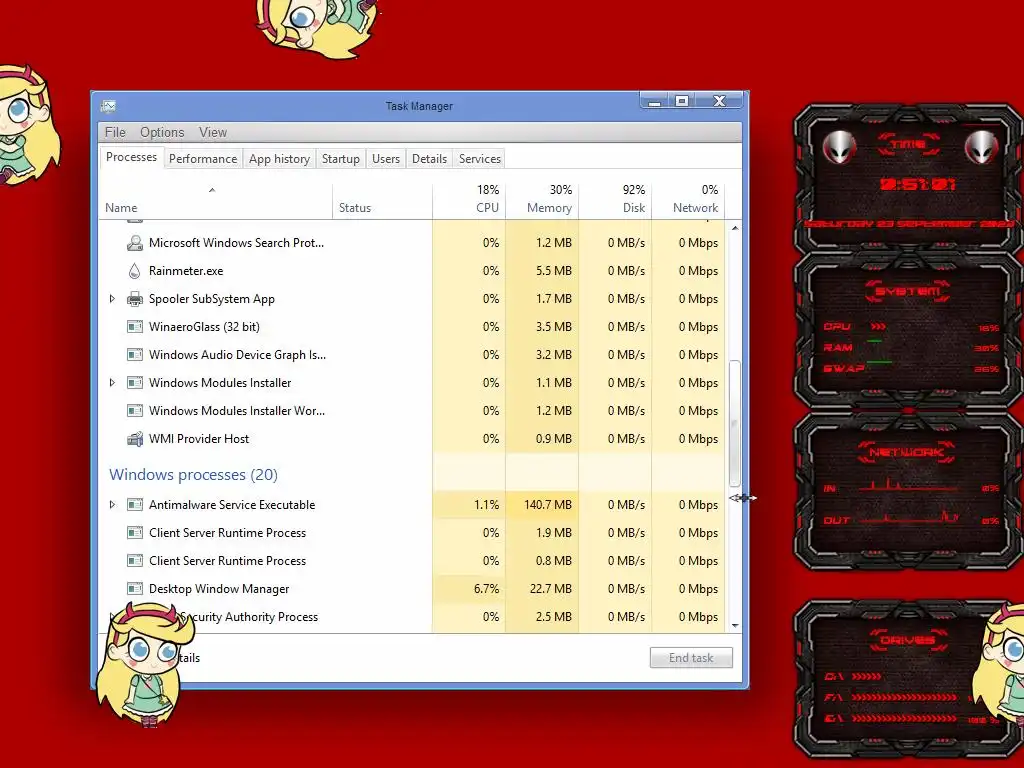Click the End task button
This screenshot has width=1024, height=768.
[691, 658]
